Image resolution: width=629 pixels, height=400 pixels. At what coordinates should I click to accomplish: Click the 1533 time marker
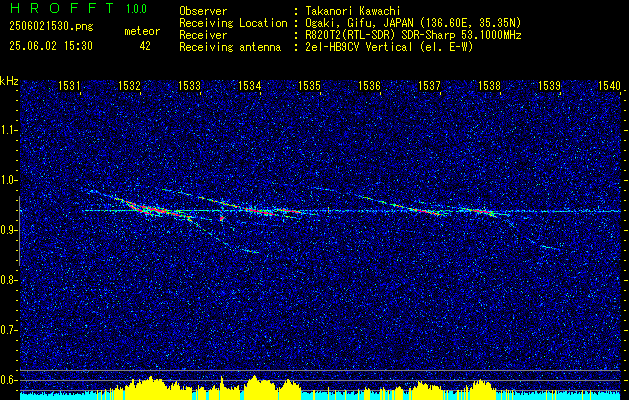coord(189,85)
